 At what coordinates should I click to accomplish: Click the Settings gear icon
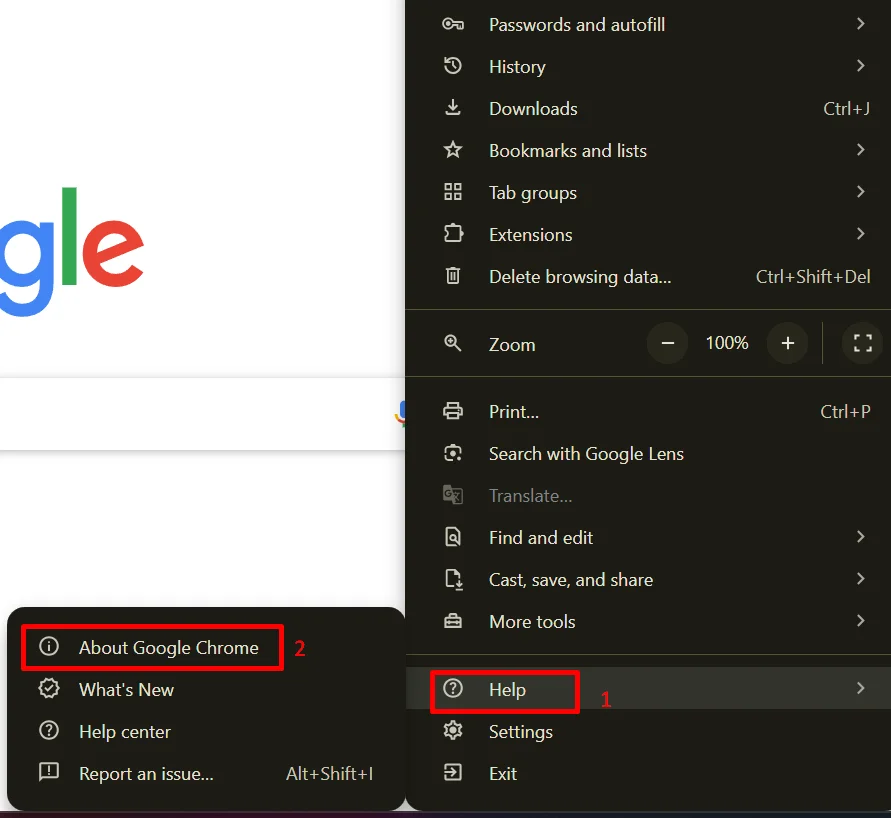point(453,731)
